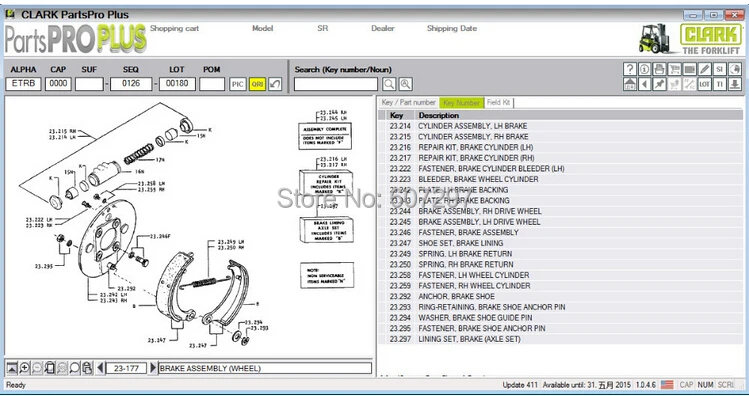749x396 pixels.
Task: Go to next page arrow
Action: pyautogui.click(x=153, y=368)
